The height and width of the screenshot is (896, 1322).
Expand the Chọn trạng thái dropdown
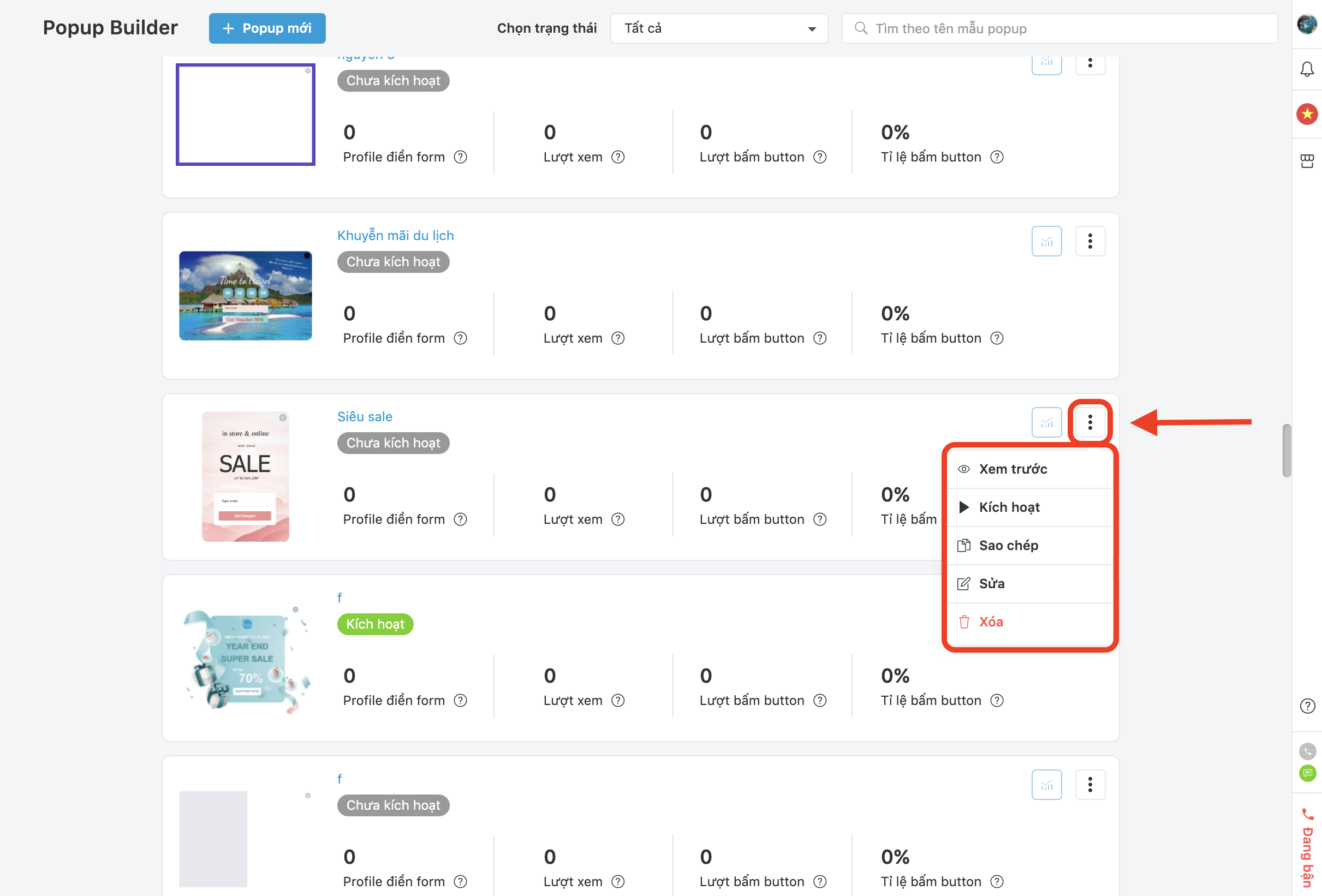click(718, 28)
